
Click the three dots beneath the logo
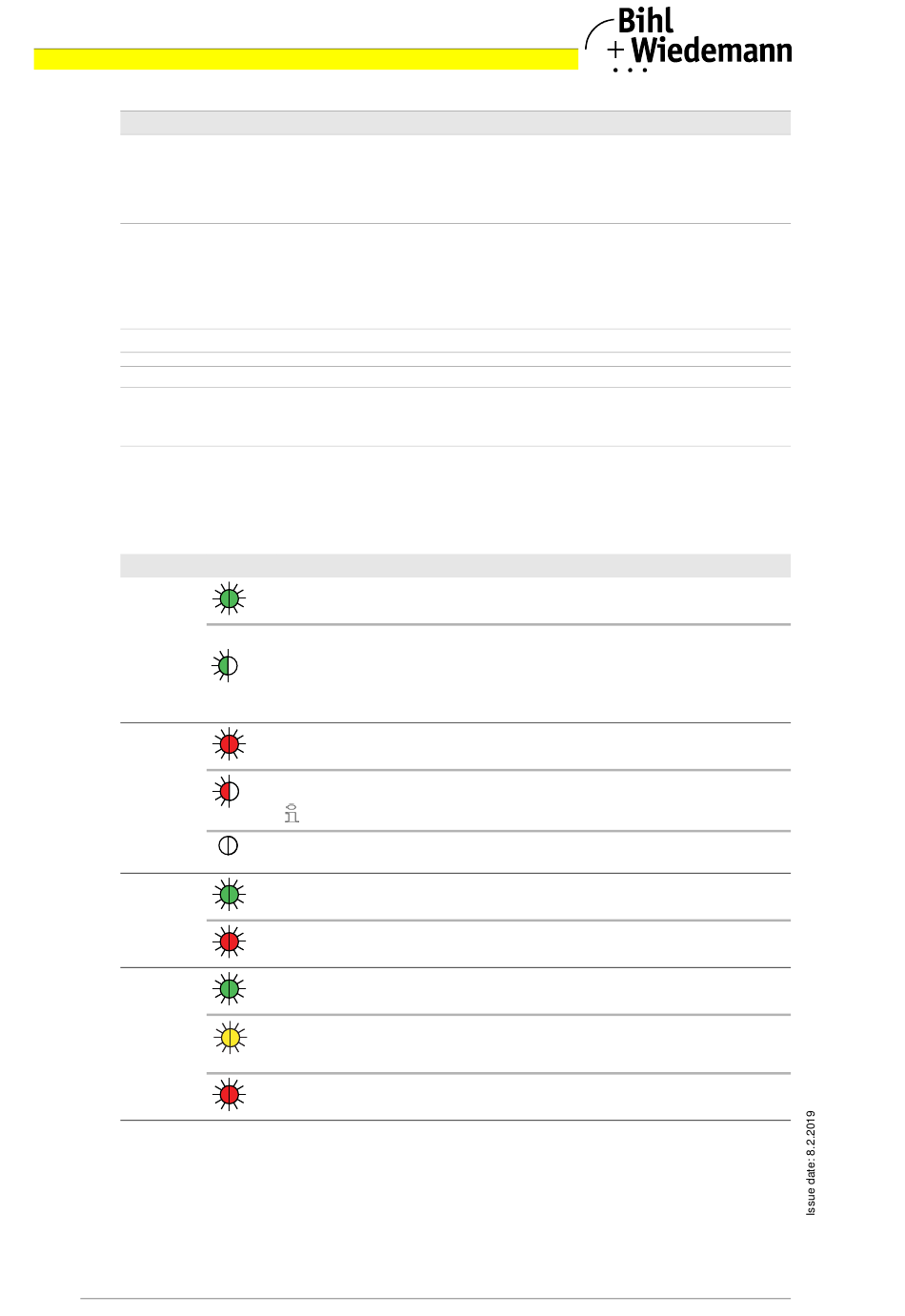point(630,70)
